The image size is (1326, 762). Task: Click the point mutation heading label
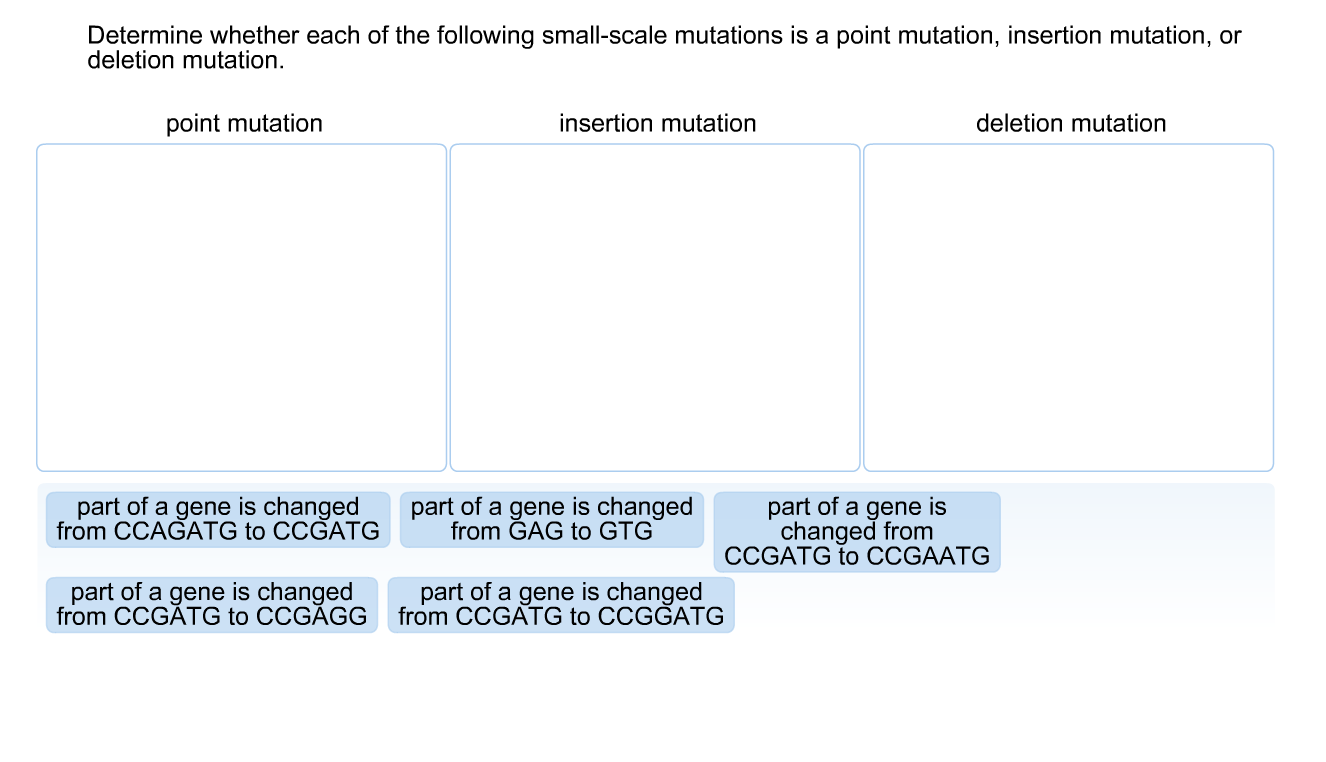click(243, 123)
